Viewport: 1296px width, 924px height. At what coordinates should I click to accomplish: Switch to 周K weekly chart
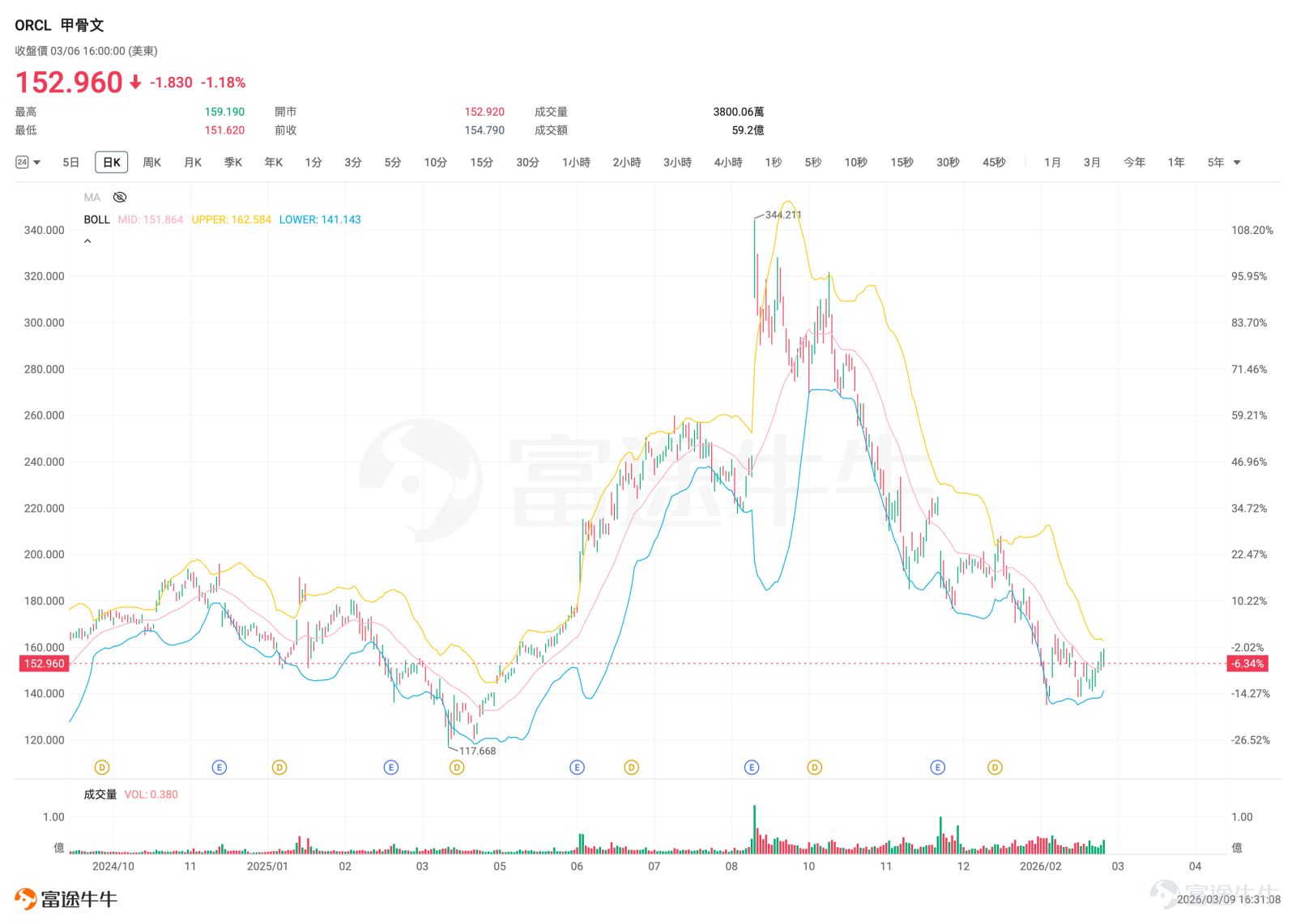[152, 163]
